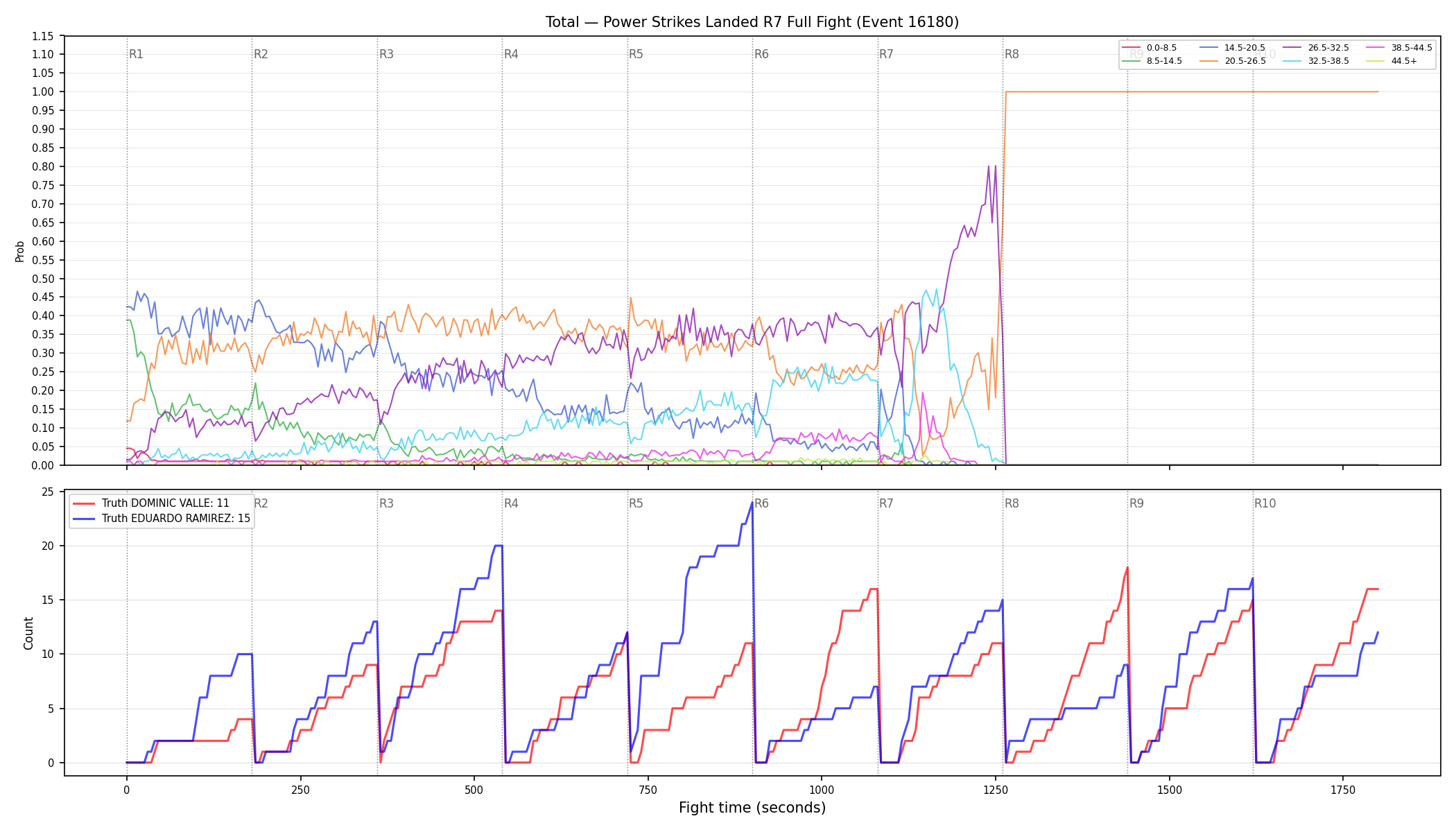This screenshot has width=1456, height=832.
Task: Click the 25 tick on the Count axis
Action: (x=48, y=492)
